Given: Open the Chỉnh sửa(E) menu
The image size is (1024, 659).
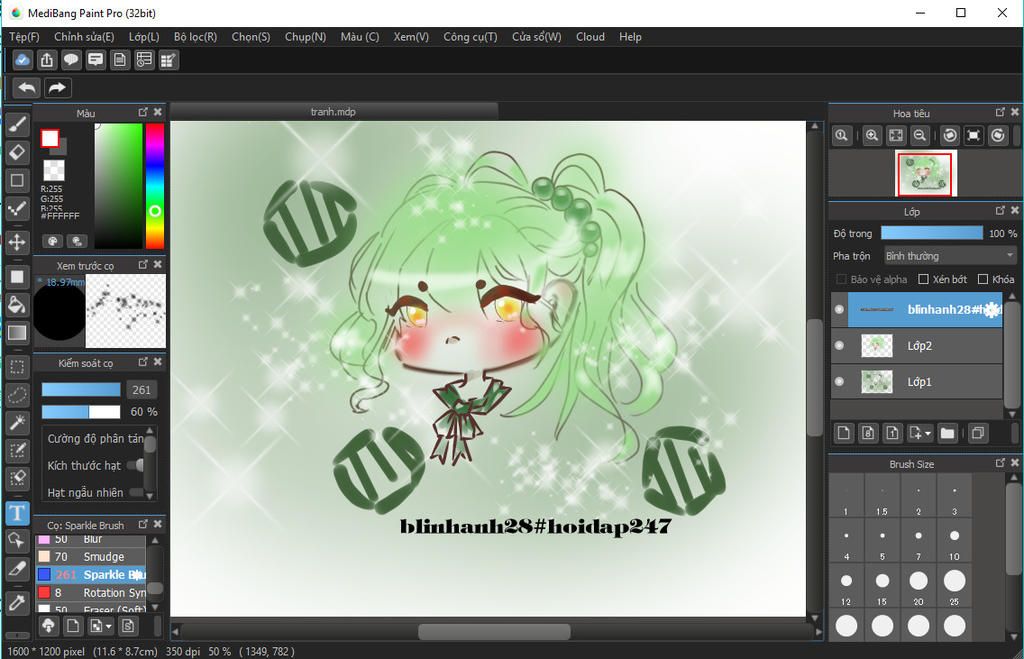Looking at the screenshot, I should click(x=84, y=37).
